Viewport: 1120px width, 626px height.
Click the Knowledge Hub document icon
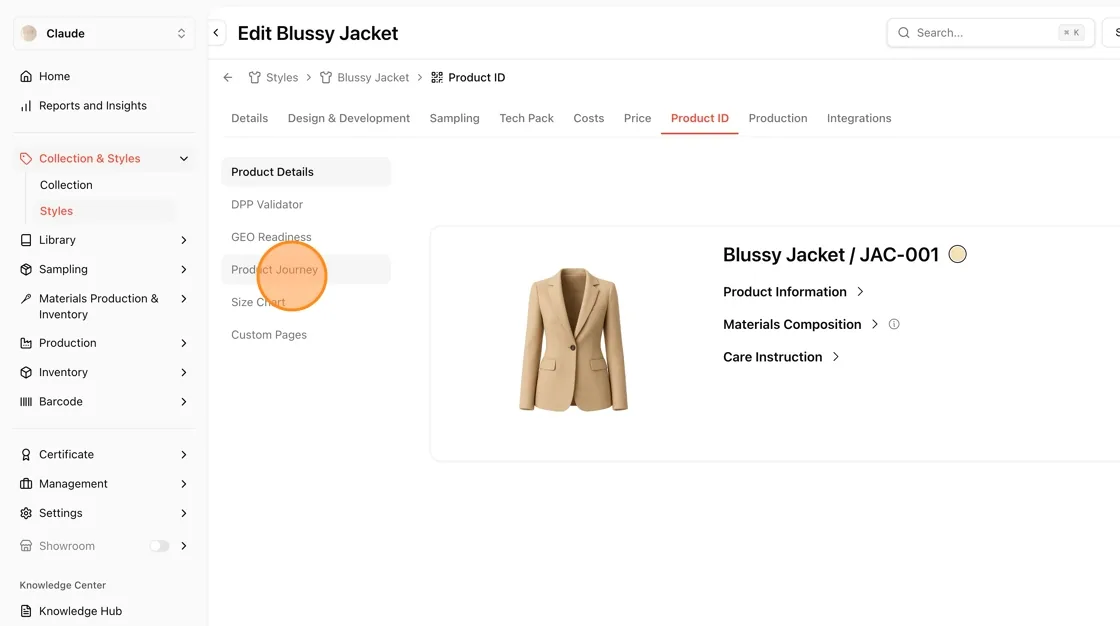pyautogui.click(x=26, y=611)
